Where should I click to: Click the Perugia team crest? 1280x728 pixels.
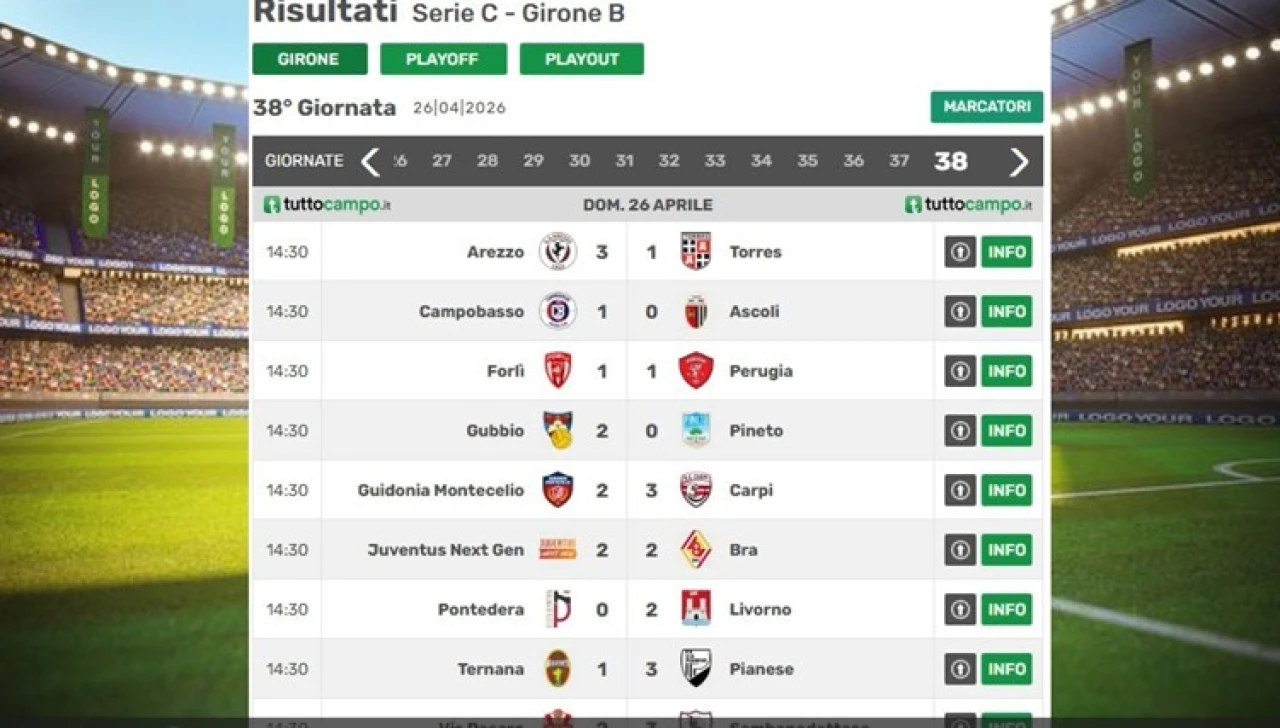pyautogui.click(x=696, y=371)
